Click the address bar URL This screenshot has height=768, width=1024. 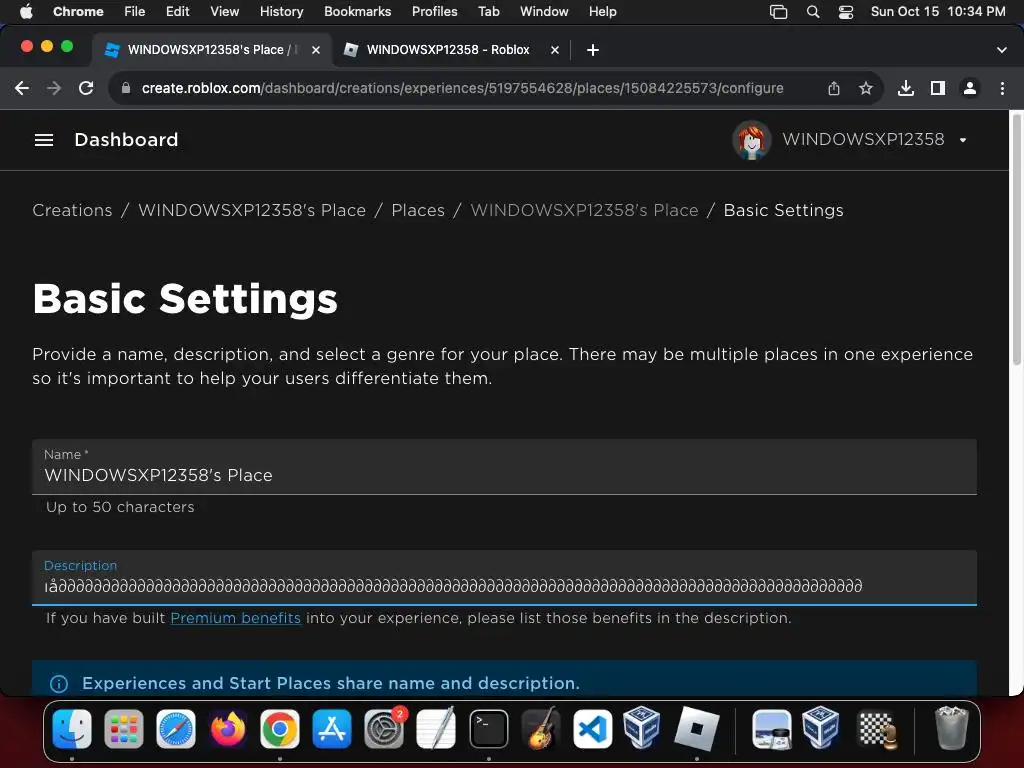[x=462, y=88]
